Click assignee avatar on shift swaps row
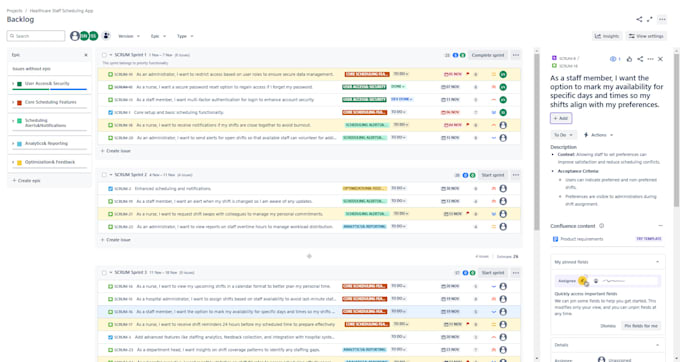Image resolution: width=680 pixels, height=362 pixels. (503, 214)
